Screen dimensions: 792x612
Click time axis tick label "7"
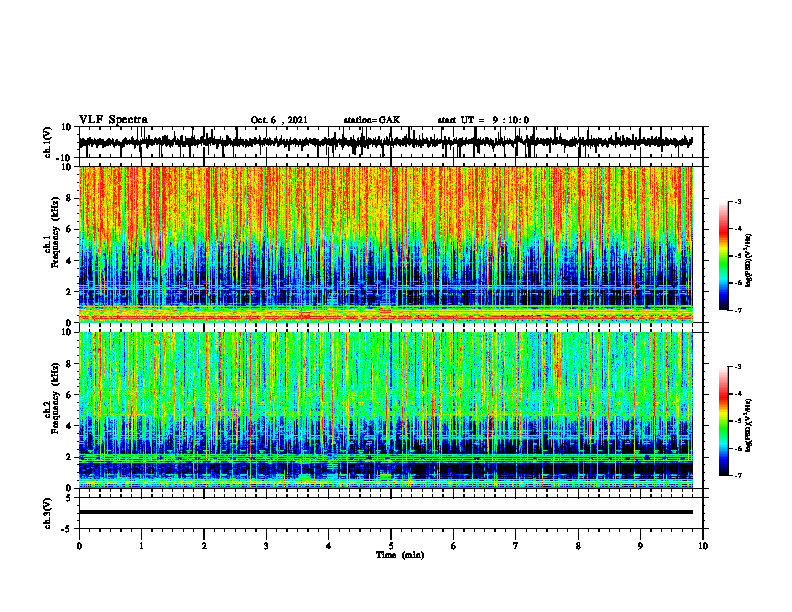pos(516,546)
